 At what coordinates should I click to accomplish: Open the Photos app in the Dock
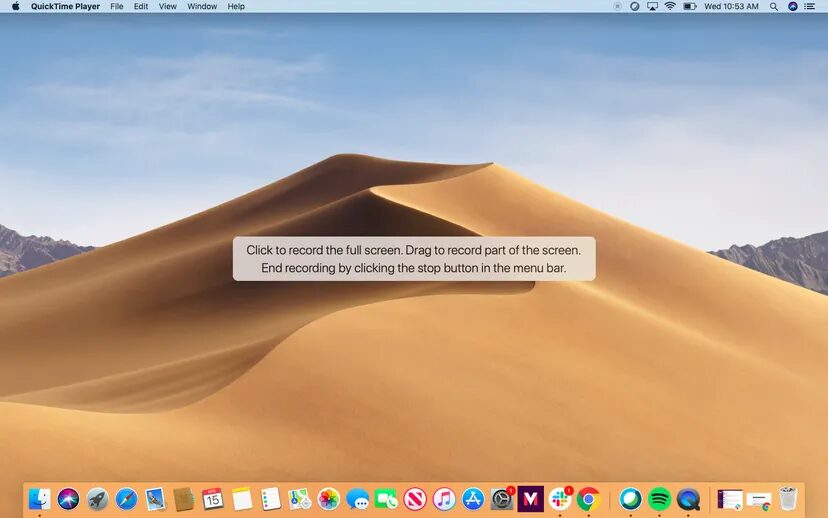click(329, 498)
